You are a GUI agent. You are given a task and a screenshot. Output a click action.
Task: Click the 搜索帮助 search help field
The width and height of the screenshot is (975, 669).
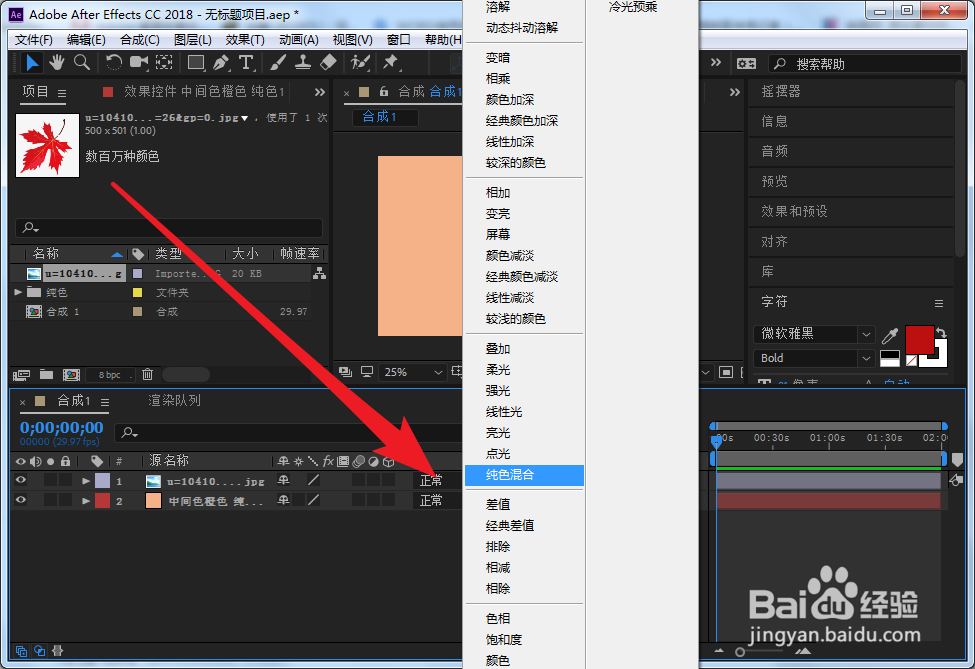tap(865, 63)
